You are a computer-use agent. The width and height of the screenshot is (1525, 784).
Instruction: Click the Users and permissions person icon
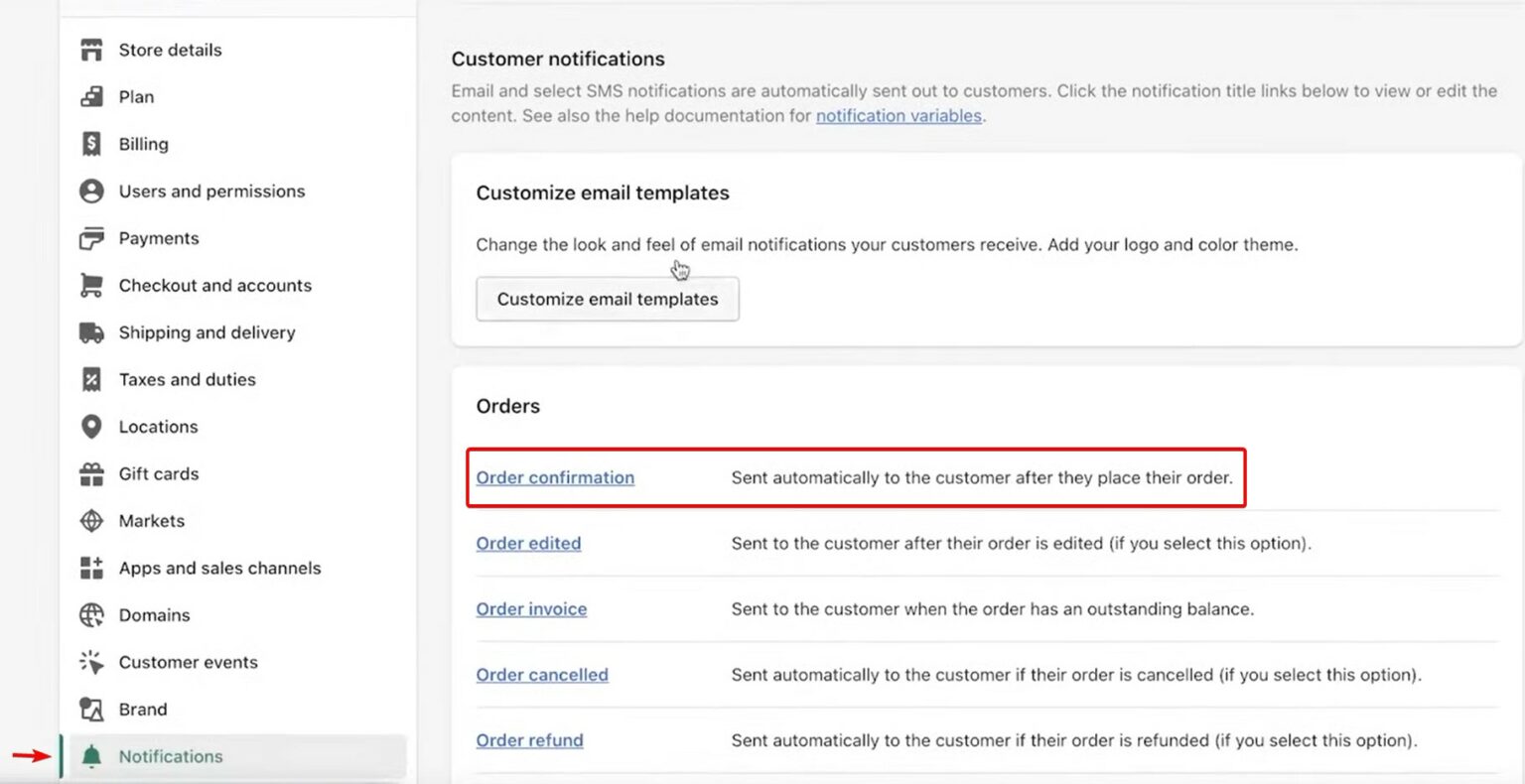click(90, 191)
